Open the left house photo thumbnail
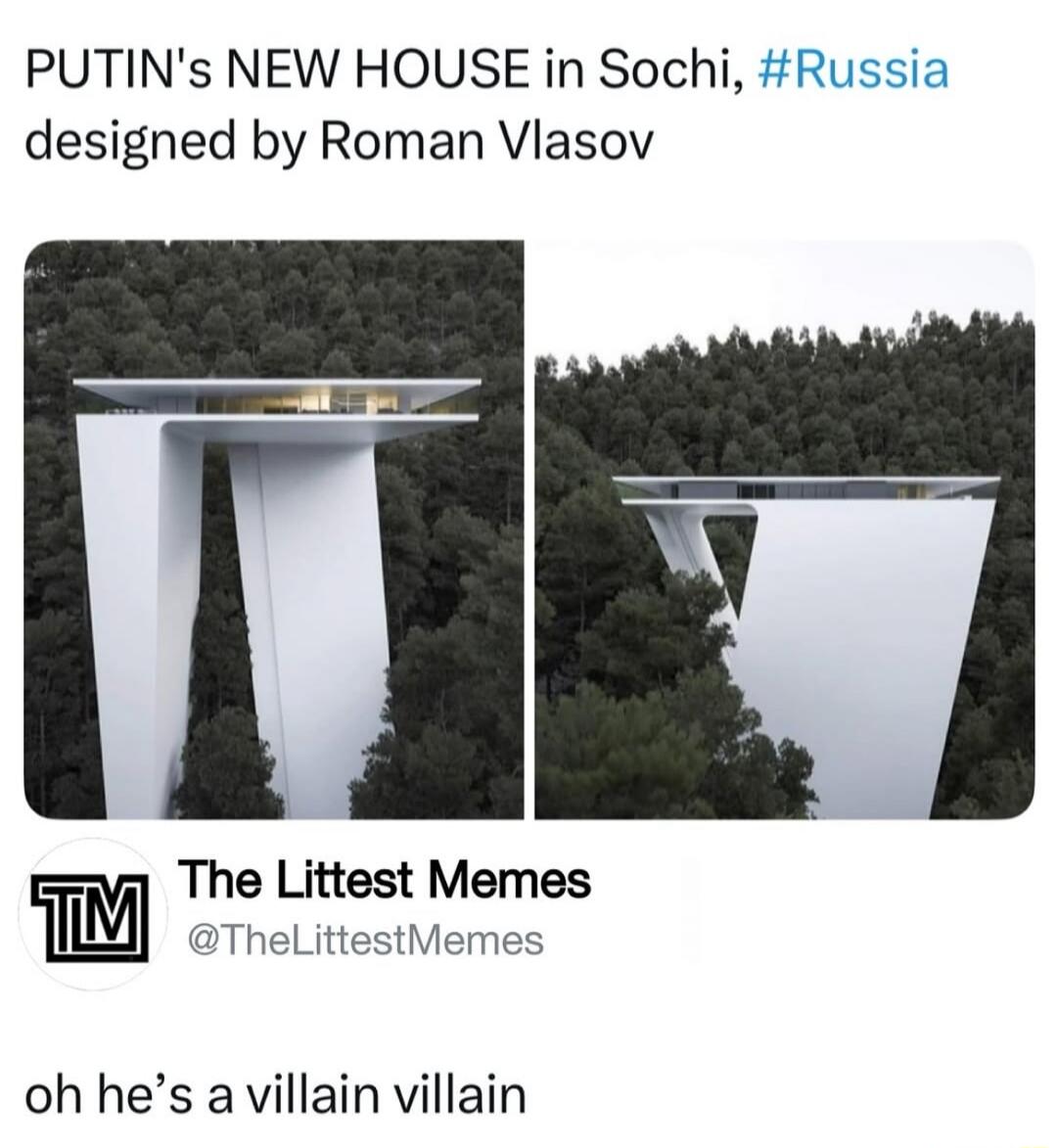Viewport: 1057px width, 1148px height. [x=274, y=528]
